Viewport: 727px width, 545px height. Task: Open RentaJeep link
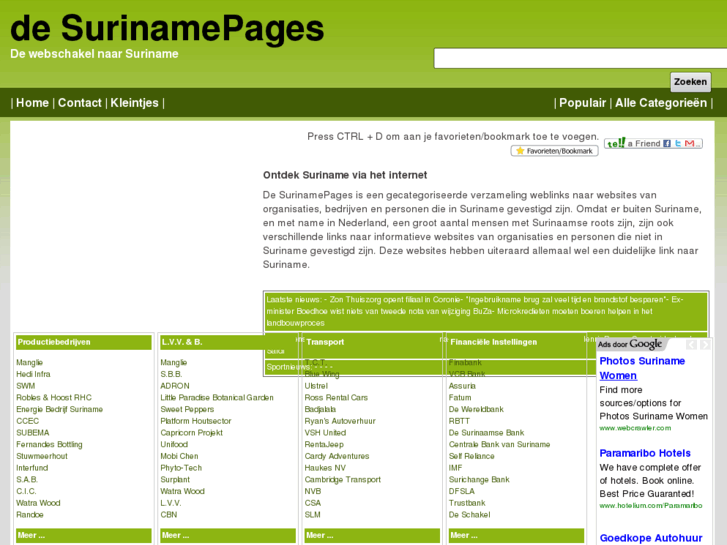click(324, 444)
